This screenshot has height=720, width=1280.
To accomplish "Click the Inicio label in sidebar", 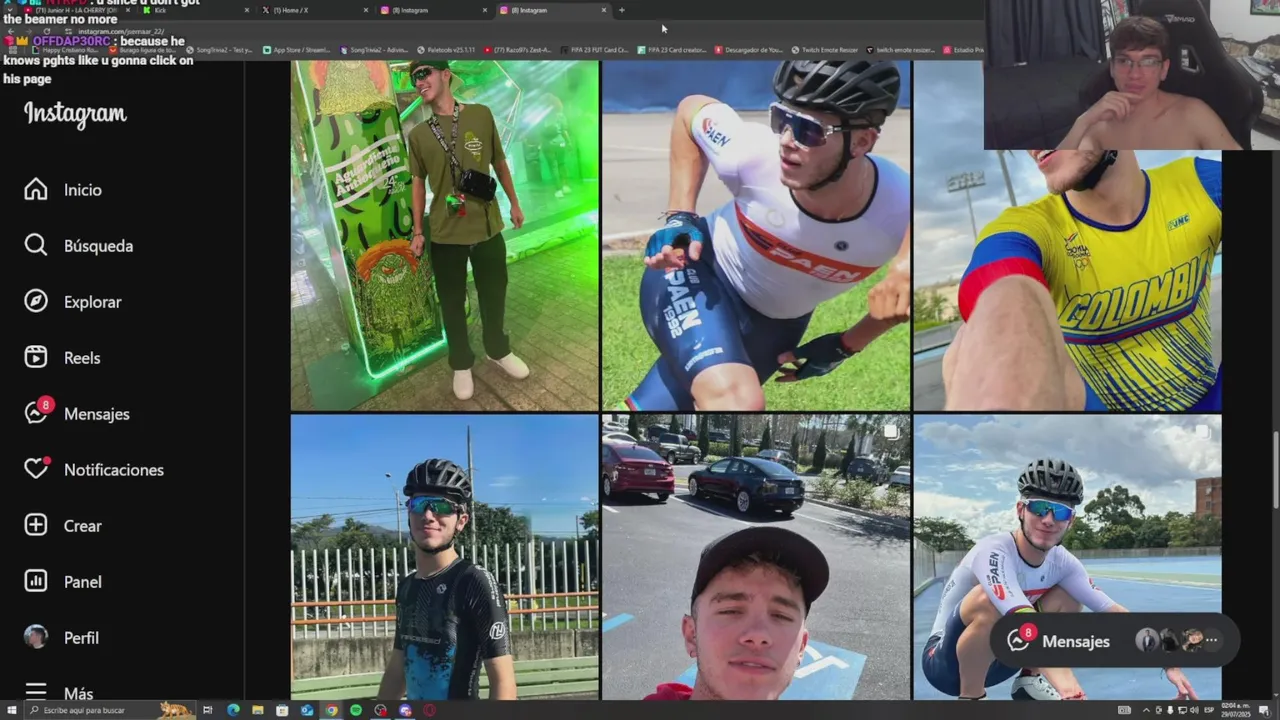I will tap(83, 190).
